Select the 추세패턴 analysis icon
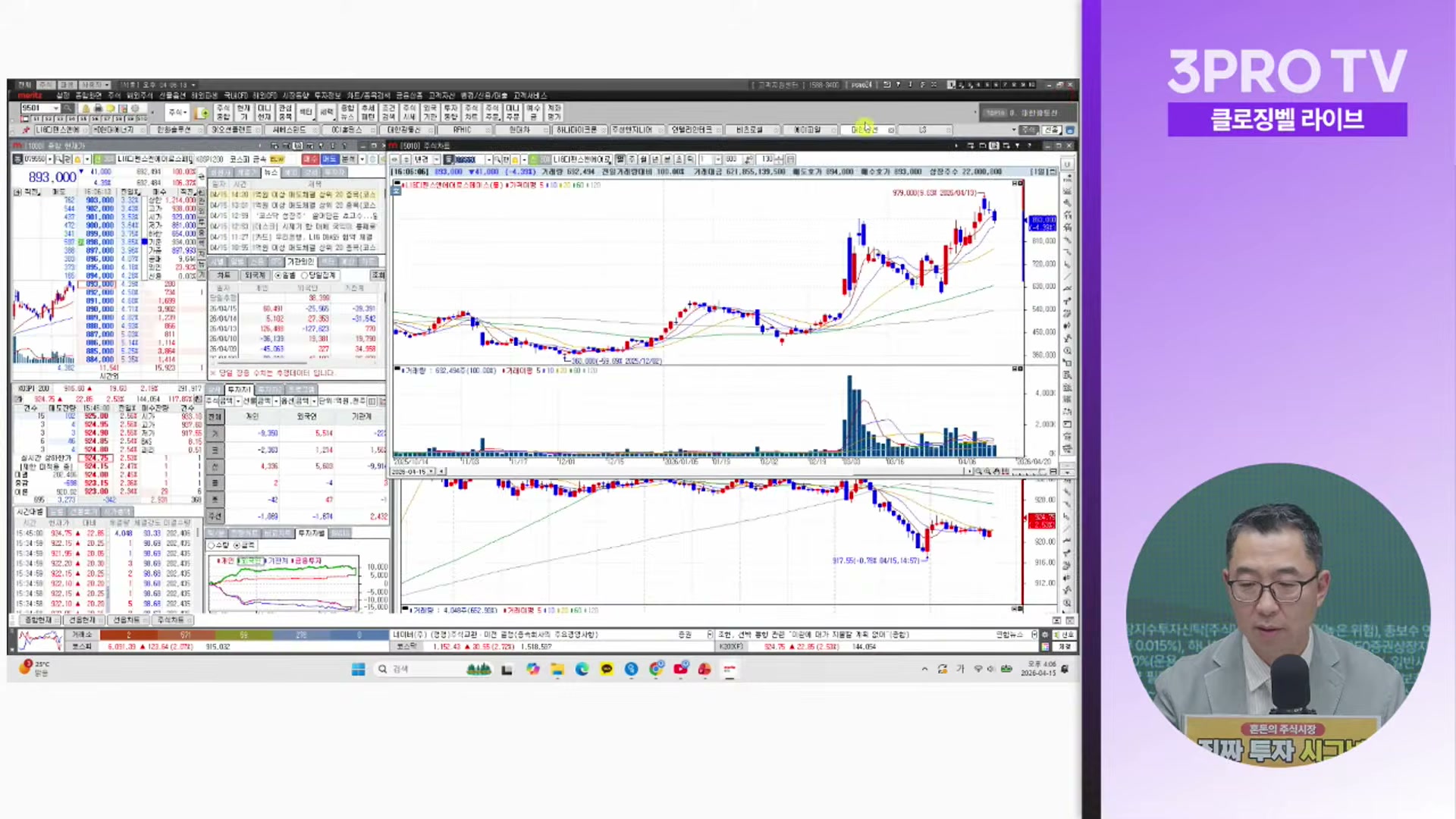This screenshot has width=1456, height=819. [367, 112]
